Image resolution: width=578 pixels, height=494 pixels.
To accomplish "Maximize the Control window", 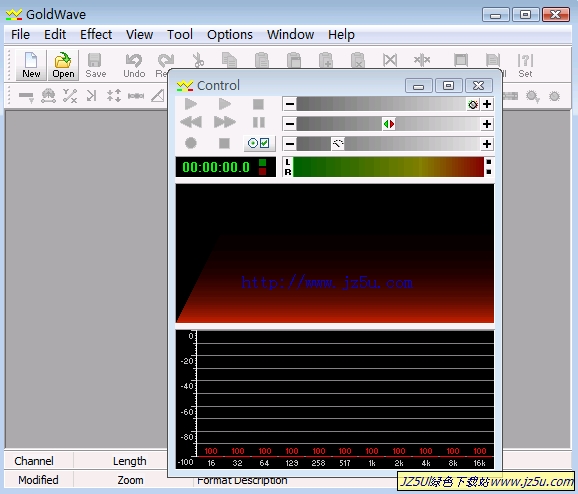I will pyautogui.click(x=448, y=86).
